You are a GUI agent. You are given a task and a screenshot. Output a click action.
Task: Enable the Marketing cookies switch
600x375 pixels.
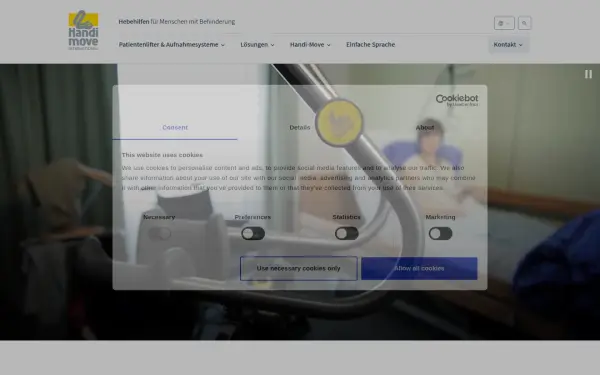click(x=440, y=233)
